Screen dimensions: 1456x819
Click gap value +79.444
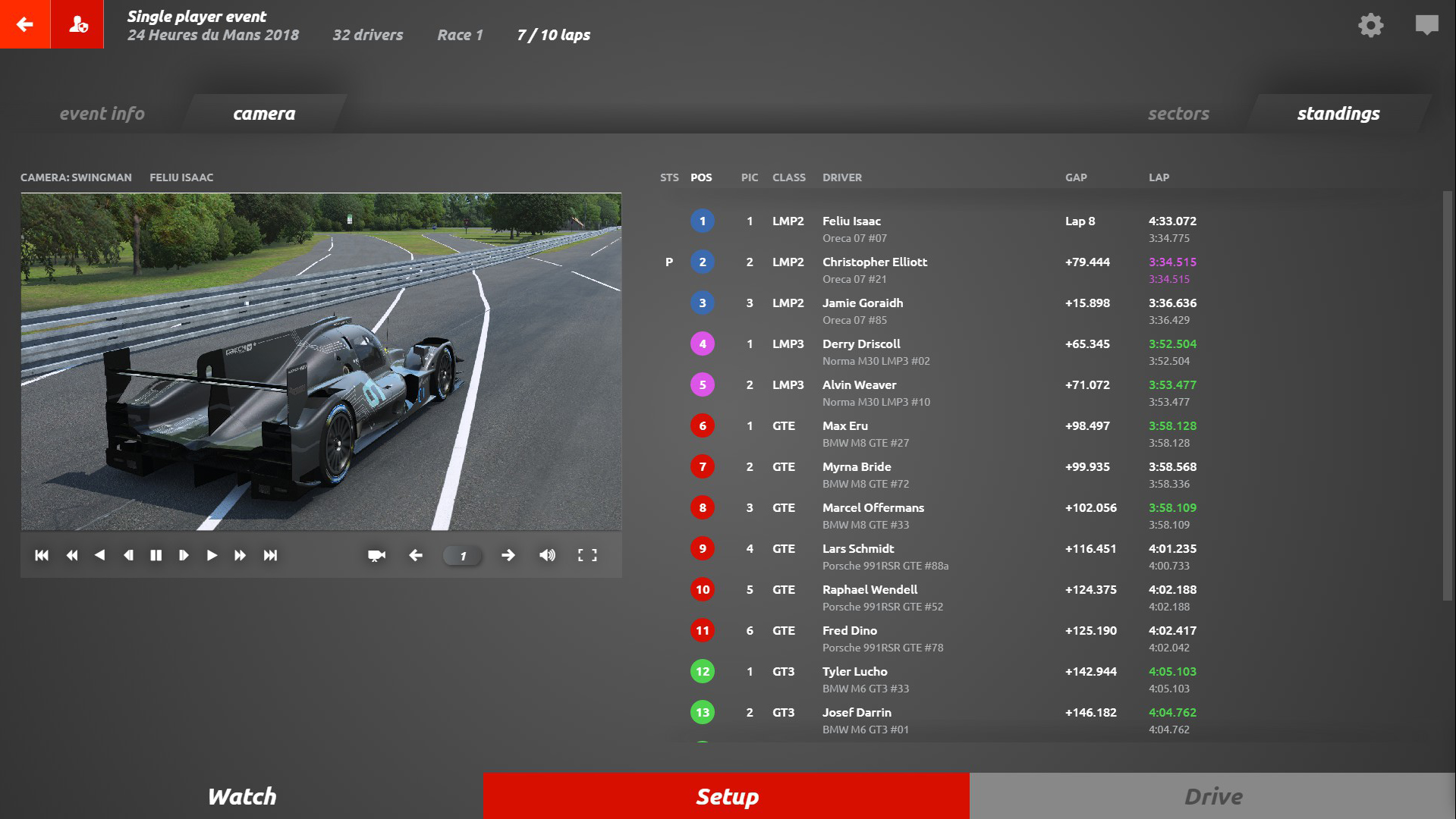point(1087,262)
